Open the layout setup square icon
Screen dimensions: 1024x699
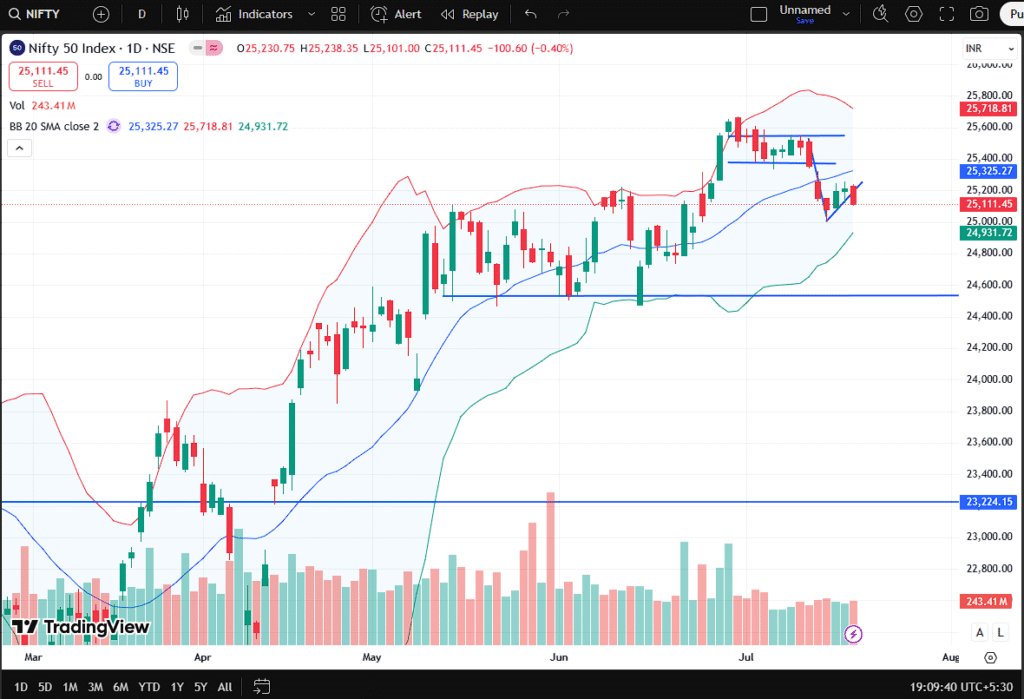click(759, 14)
